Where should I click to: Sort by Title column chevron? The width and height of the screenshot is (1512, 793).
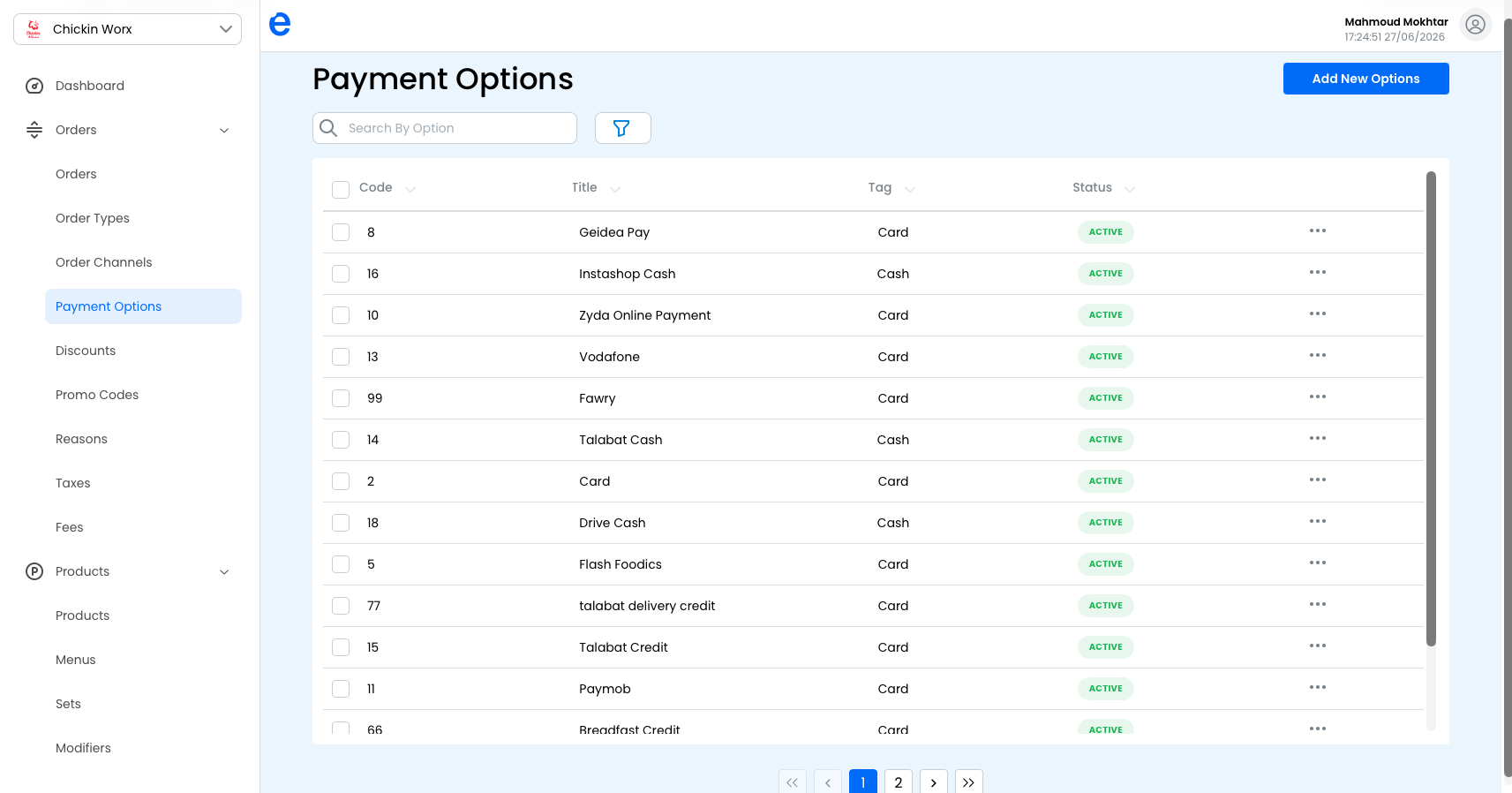(x=615, y=189)
